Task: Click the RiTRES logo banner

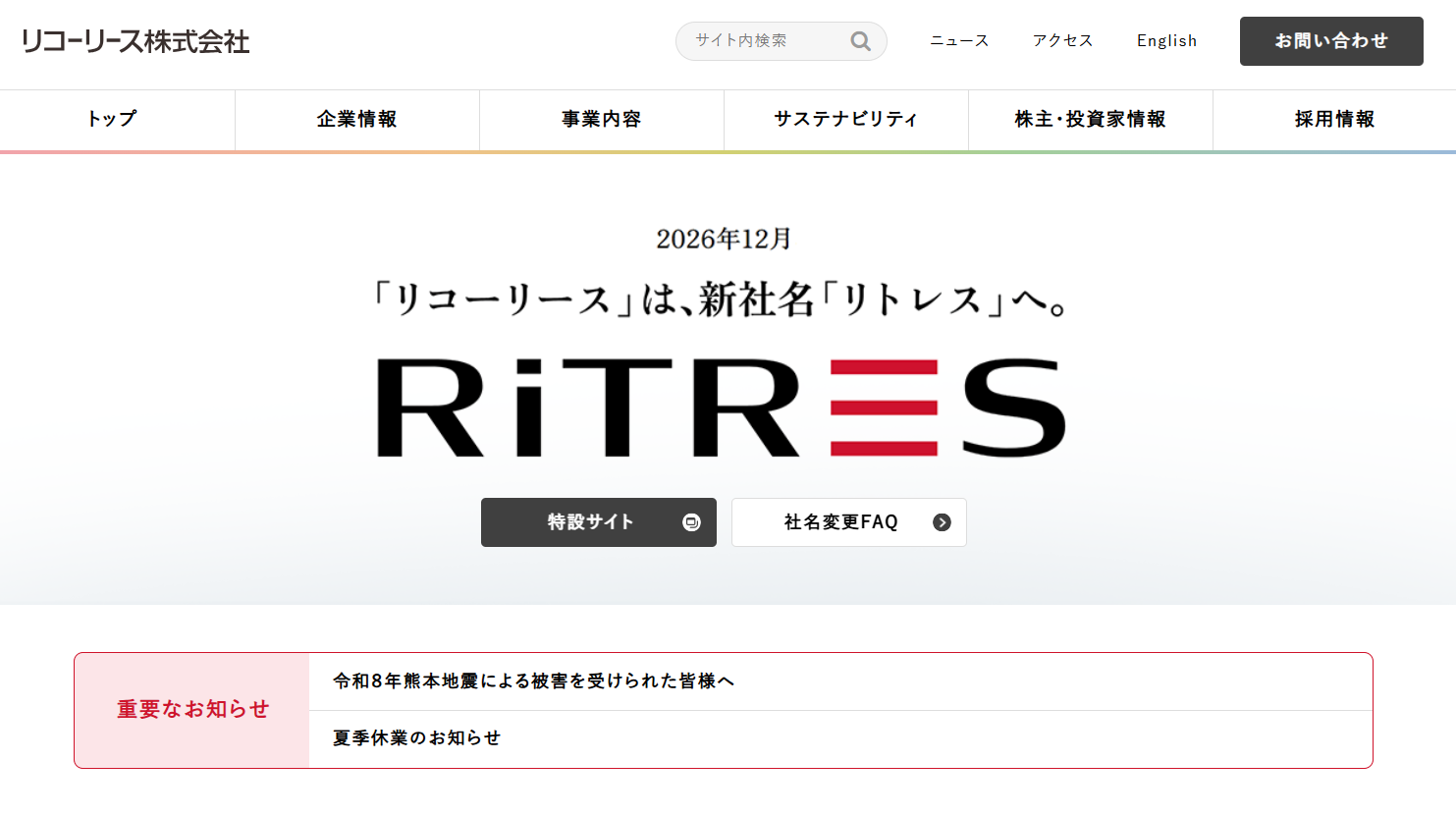Action: click(x=722, y=408)
